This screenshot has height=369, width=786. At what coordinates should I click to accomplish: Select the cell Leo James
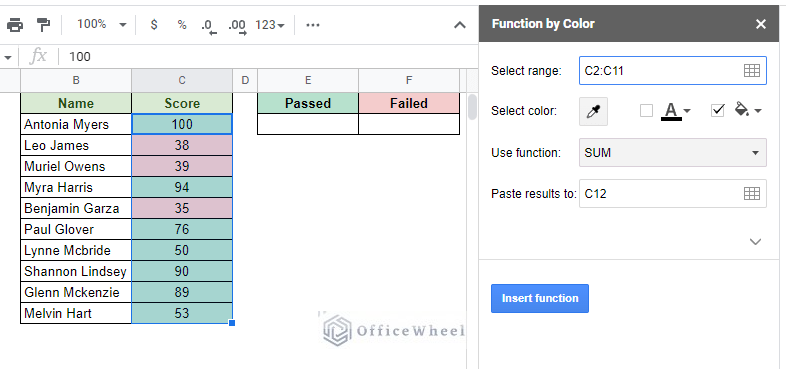[76, 145]
